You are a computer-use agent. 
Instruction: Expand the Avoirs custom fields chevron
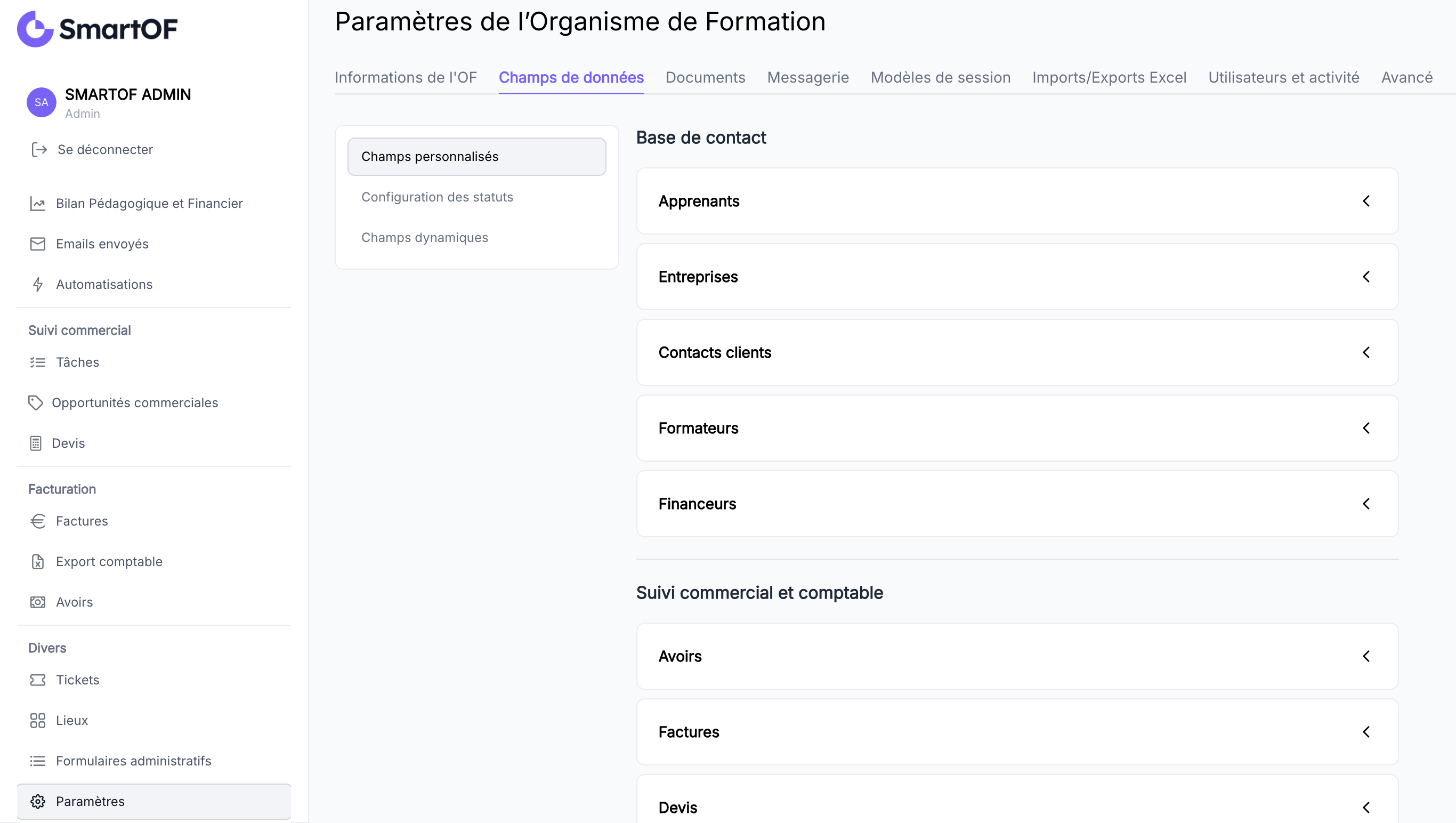point(1366,656)
